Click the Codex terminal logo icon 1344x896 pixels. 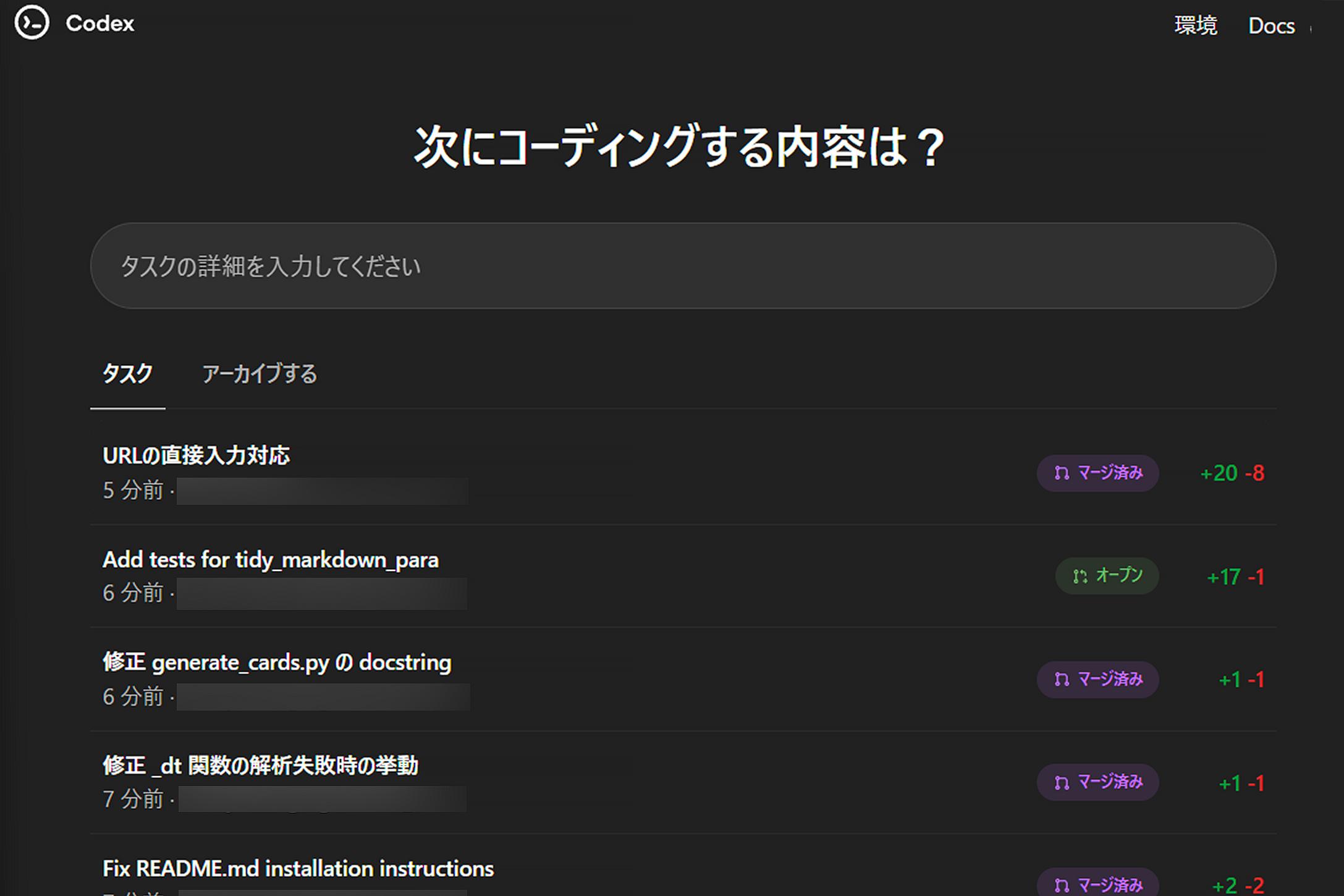[34, 23]
